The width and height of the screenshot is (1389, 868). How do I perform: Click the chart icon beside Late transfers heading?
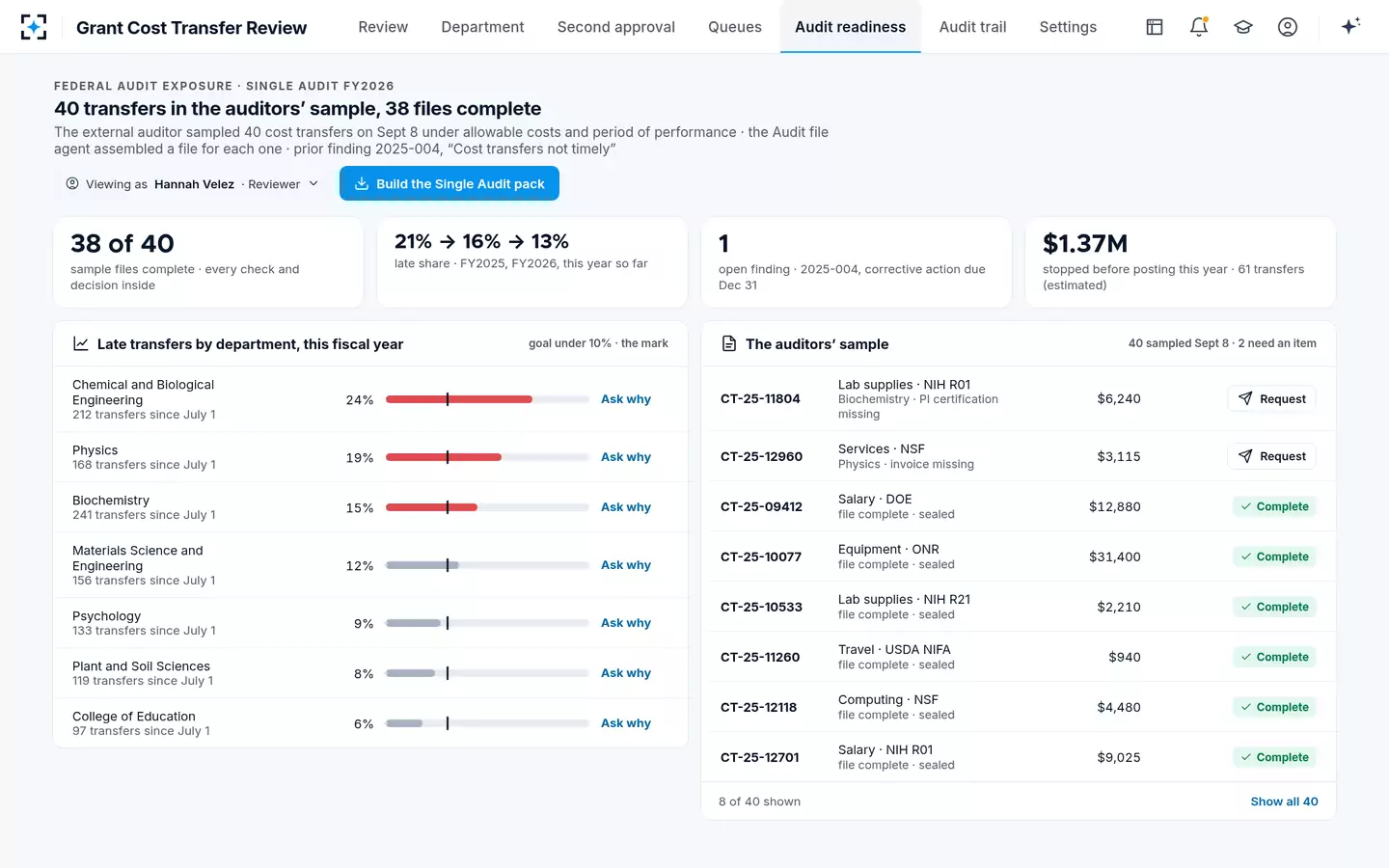81,344
